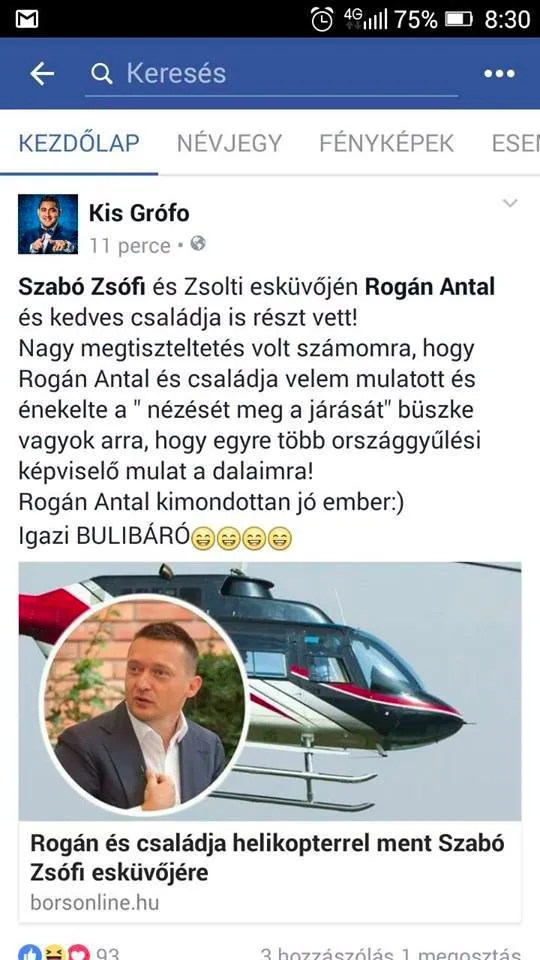Tap the 4G signal strength icon
Image resolution: width=540 pixels, height=960 pixels.
366,20
